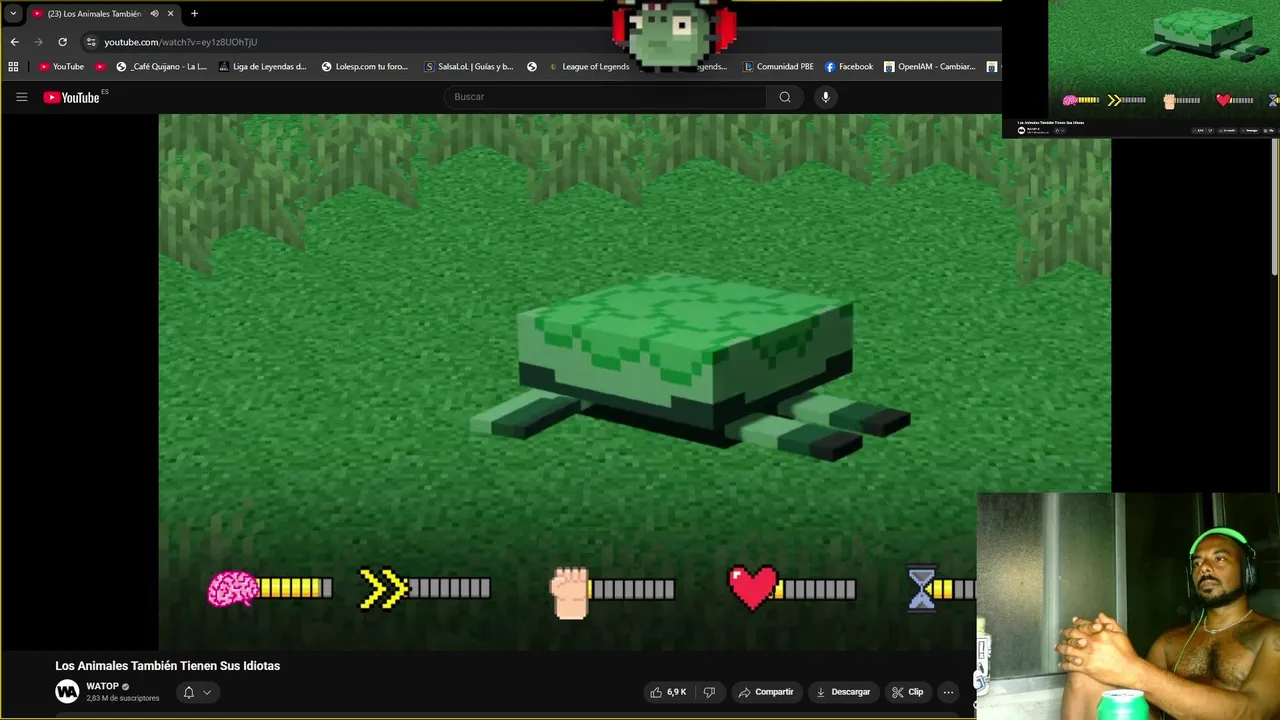Start voice search with microphone icon
This screenshot has height=720, width=1280.
[825, 97]
